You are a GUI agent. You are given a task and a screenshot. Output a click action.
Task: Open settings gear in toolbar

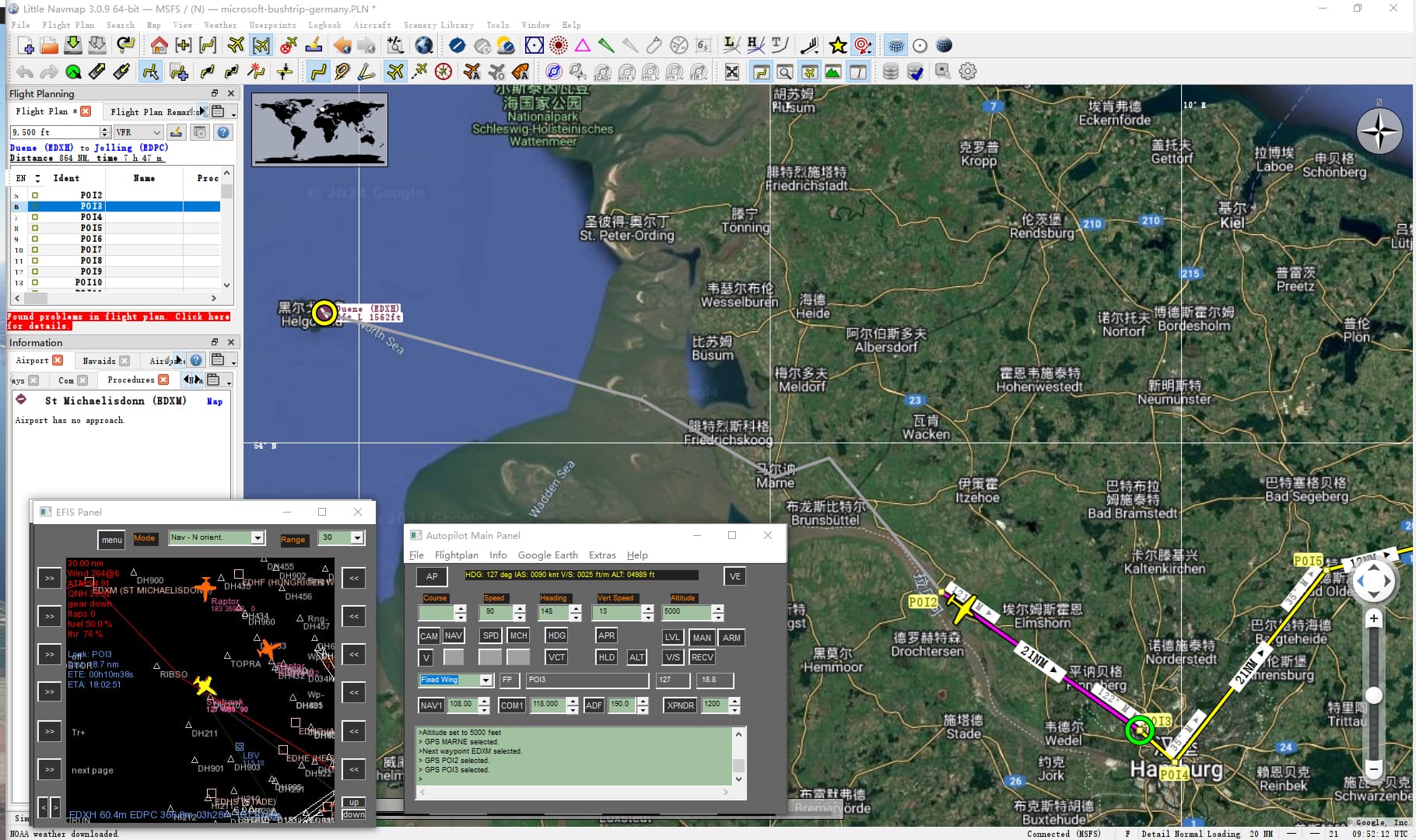967,72
